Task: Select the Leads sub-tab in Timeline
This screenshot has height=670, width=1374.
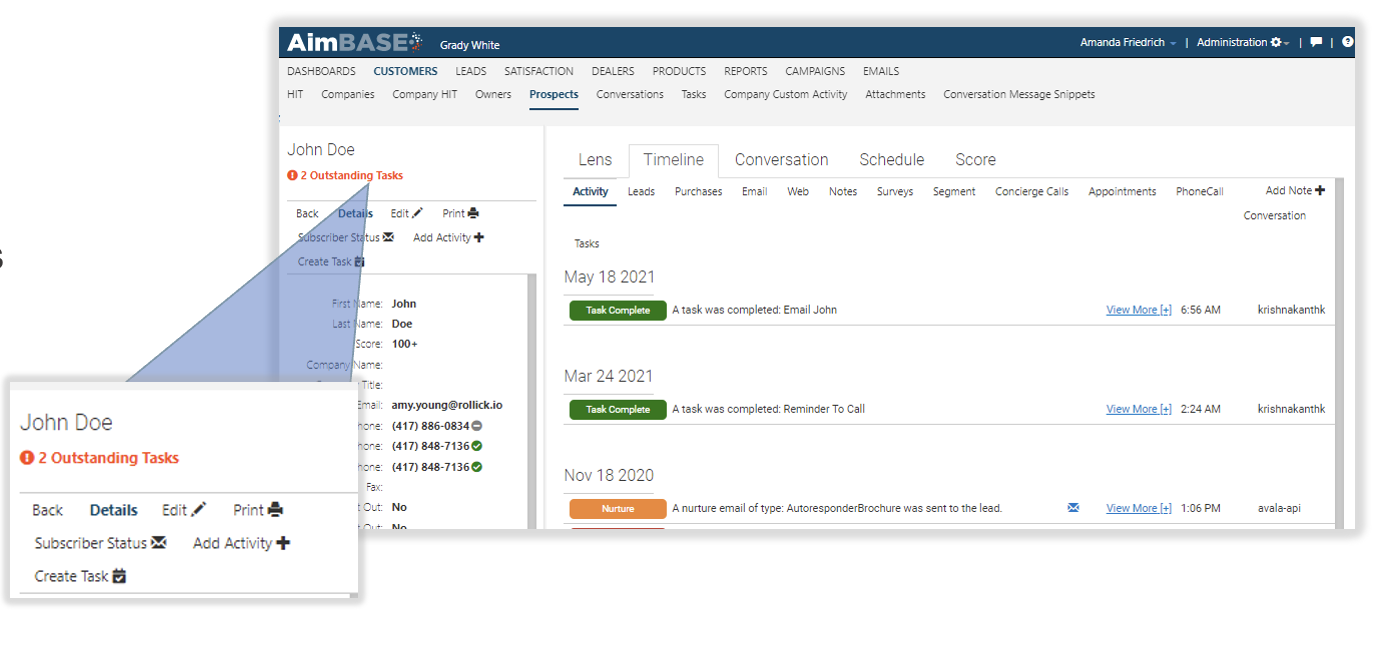Action: point(640,191)
